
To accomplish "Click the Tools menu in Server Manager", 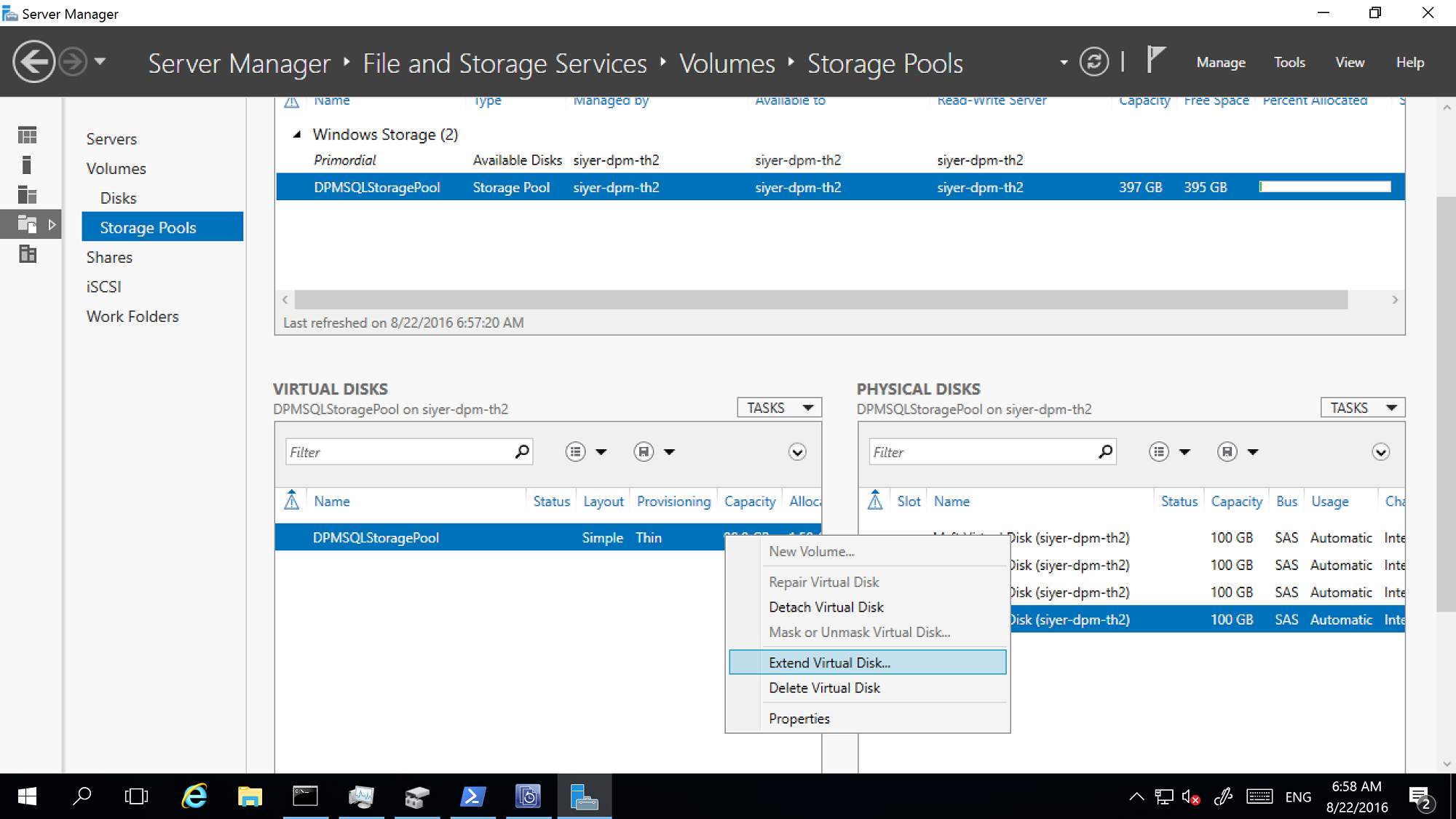I will 1289,62.
